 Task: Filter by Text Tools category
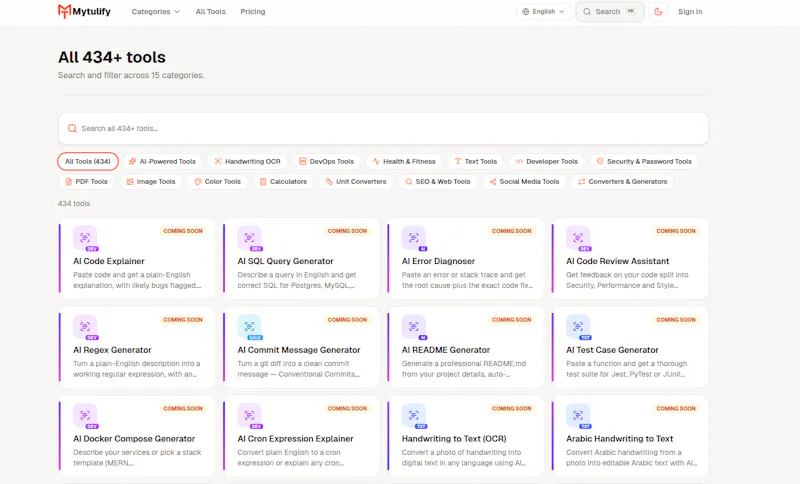476,161
